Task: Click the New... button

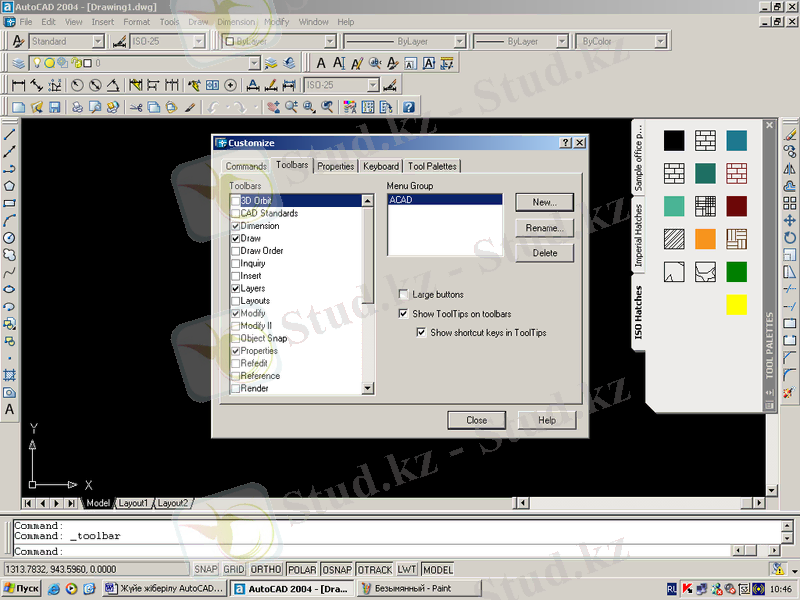Action: pos(544,202)
